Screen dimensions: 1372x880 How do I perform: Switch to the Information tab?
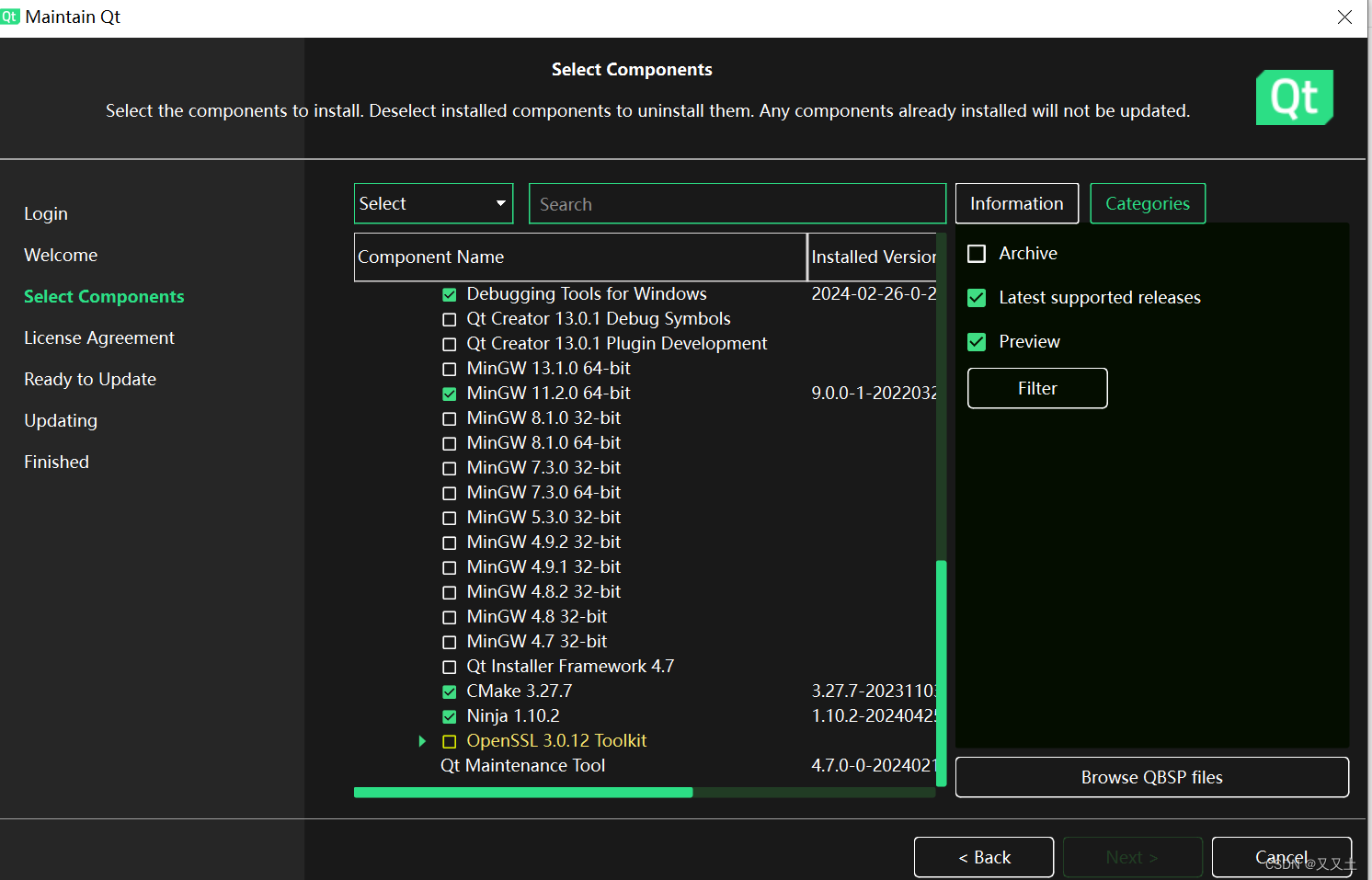(1017, 203)
